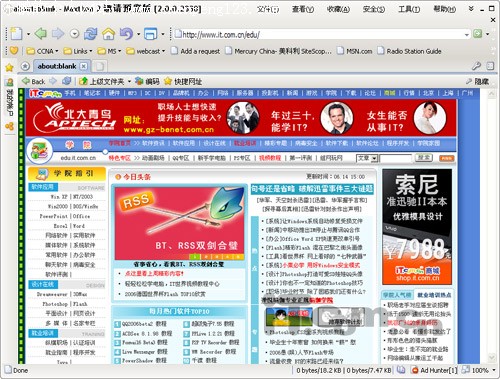Click the Forward arrow toolbar icon
The width and height of the screenshot is (500, 379).
pos(58,34)
